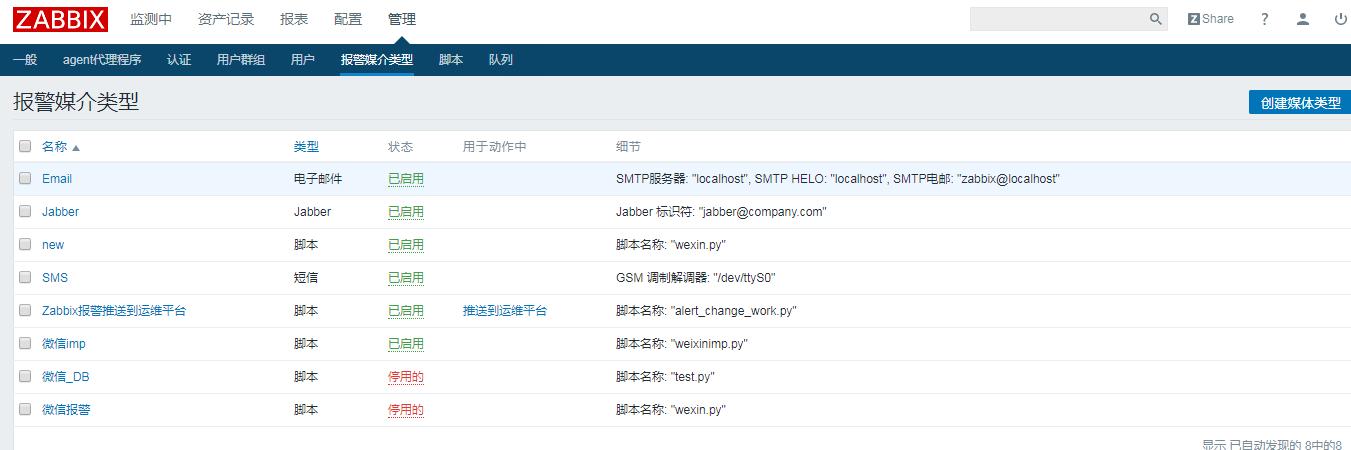Image resolution: width=1351 pixels, height=450 pixels.
Task: Open the 配置 top menu
Action: coord(348,19)
